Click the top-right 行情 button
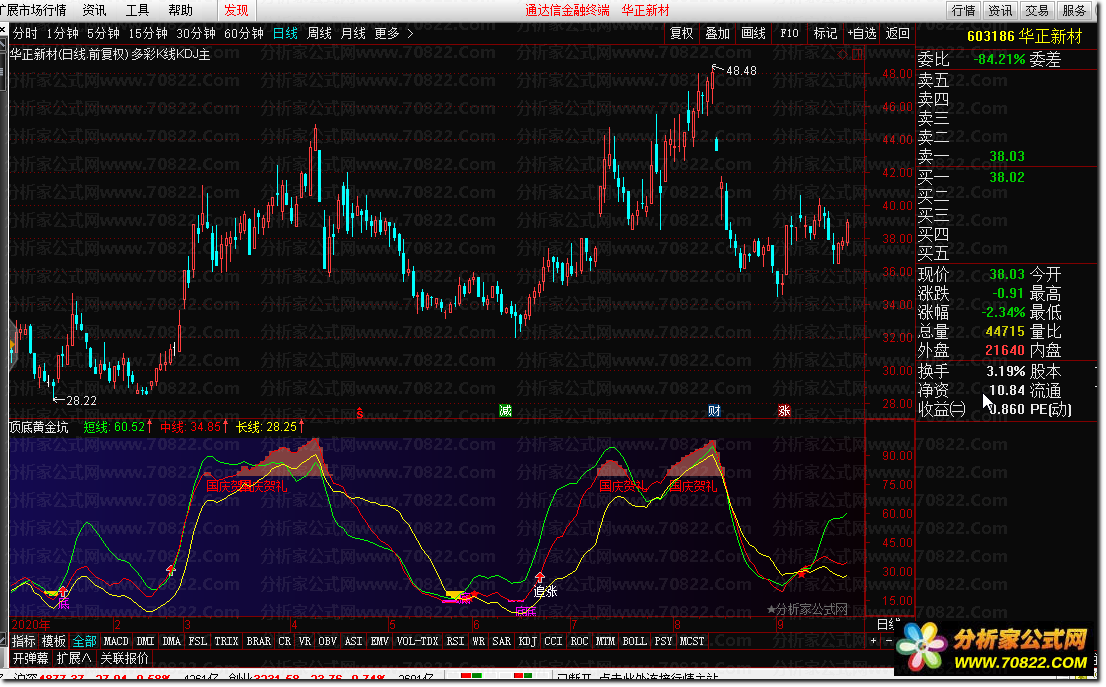Image resolution: width=1106 pixels, height=687 pixels. [x=963, y=10]
